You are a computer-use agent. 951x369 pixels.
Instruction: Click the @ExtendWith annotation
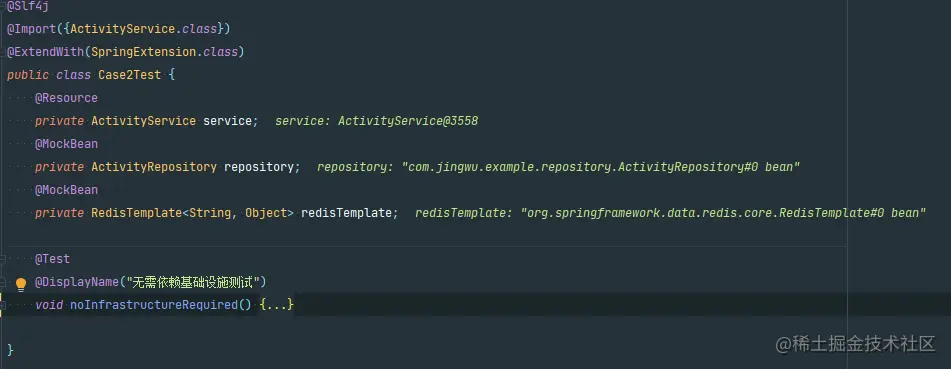(45, 52)
